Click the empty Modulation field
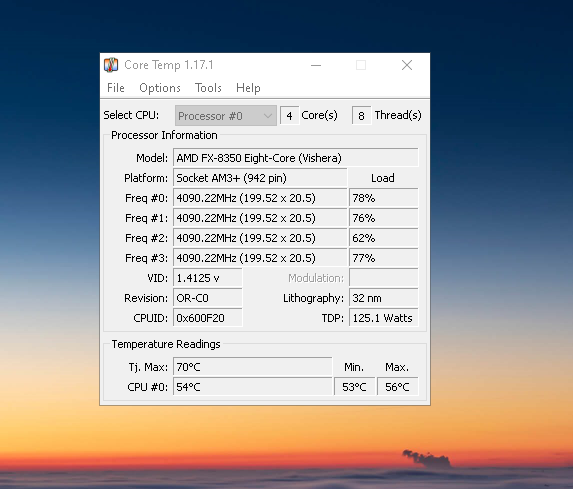Image resolution: width=573 pixels, height=489 pixels. coord(384,278)
